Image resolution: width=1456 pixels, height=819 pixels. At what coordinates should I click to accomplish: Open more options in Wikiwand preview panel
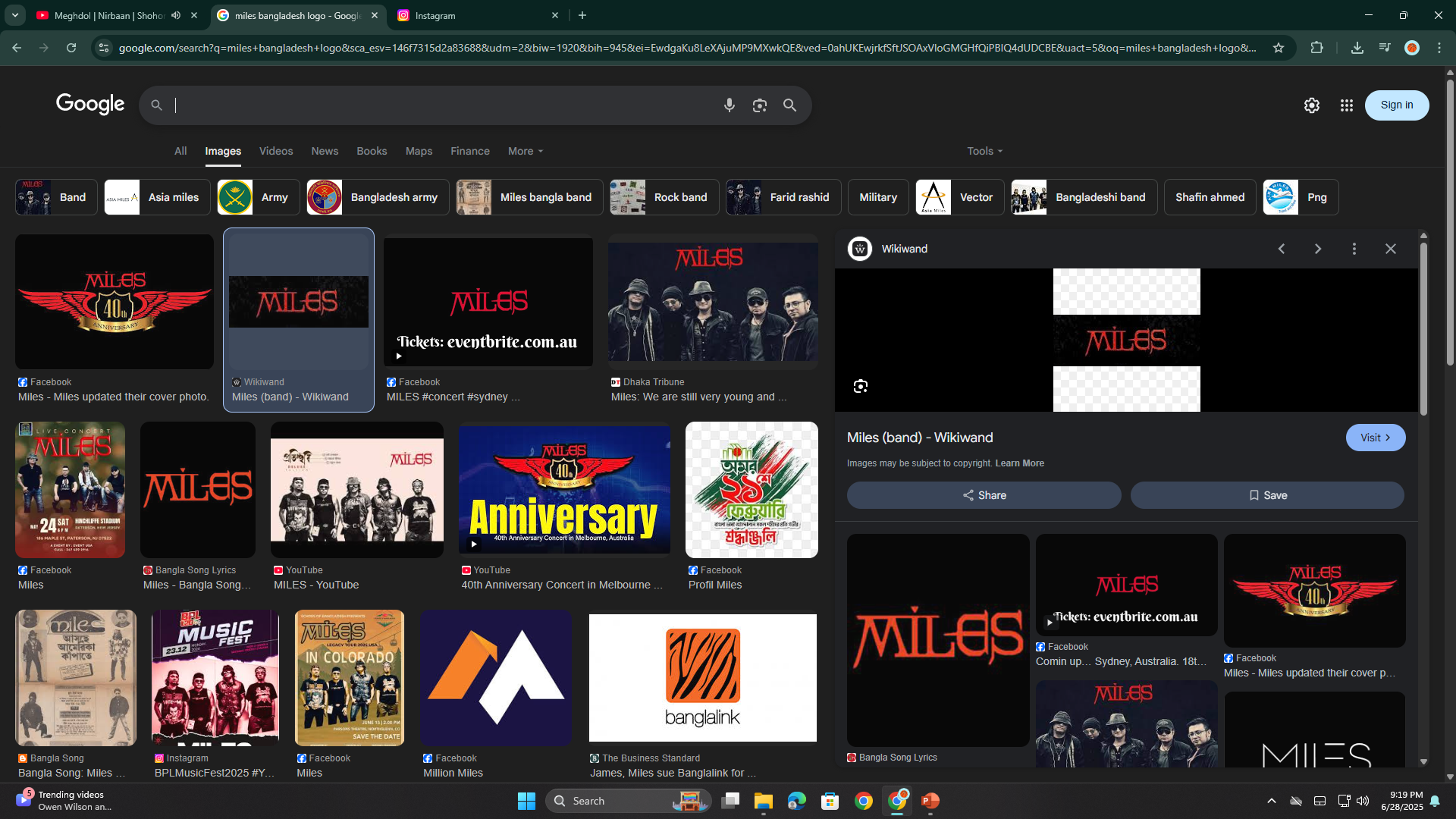[x=1354, y=249]
